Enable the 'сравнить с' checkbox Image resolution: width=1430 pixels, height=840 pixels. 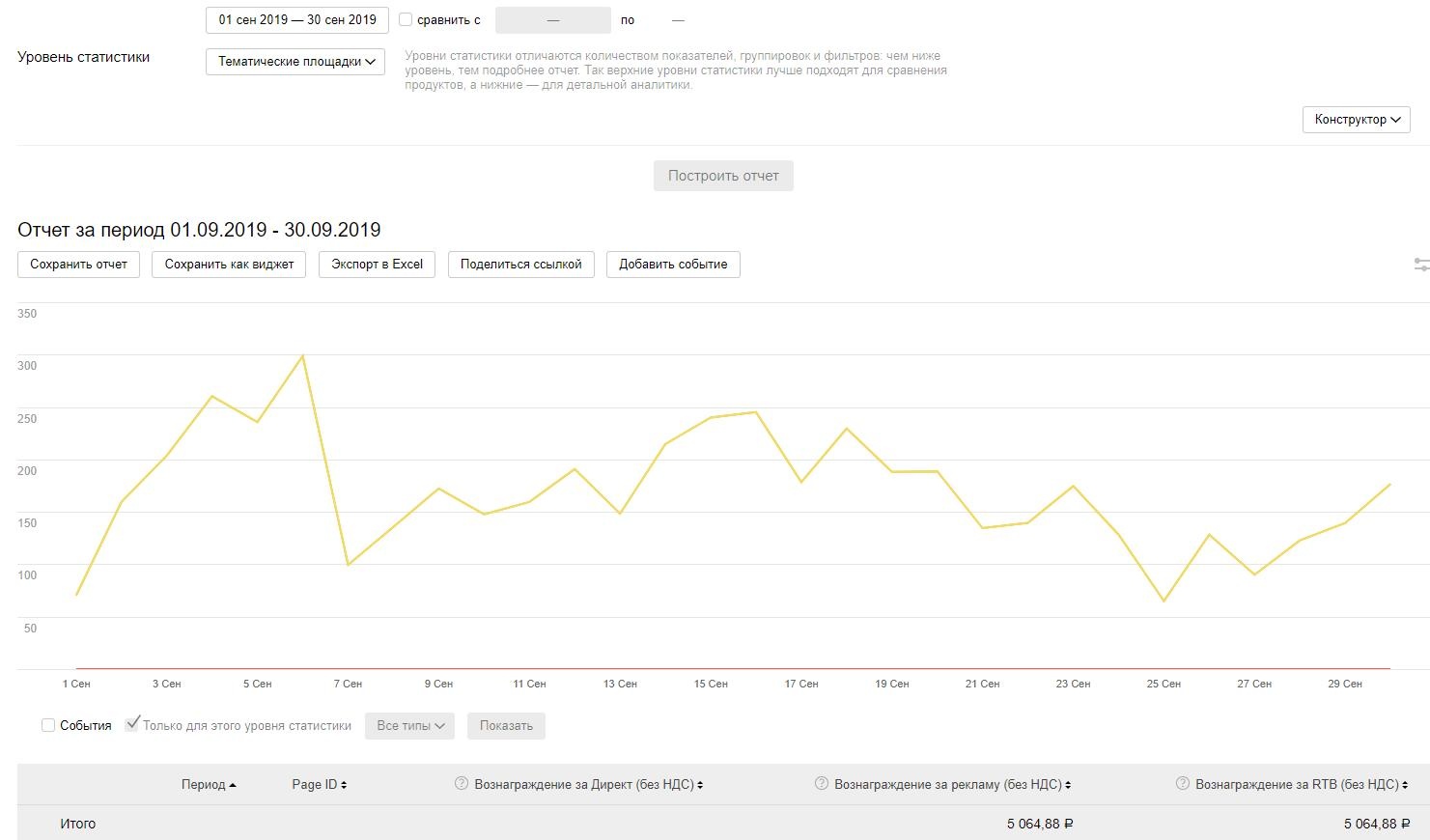[x=406, y=19]
